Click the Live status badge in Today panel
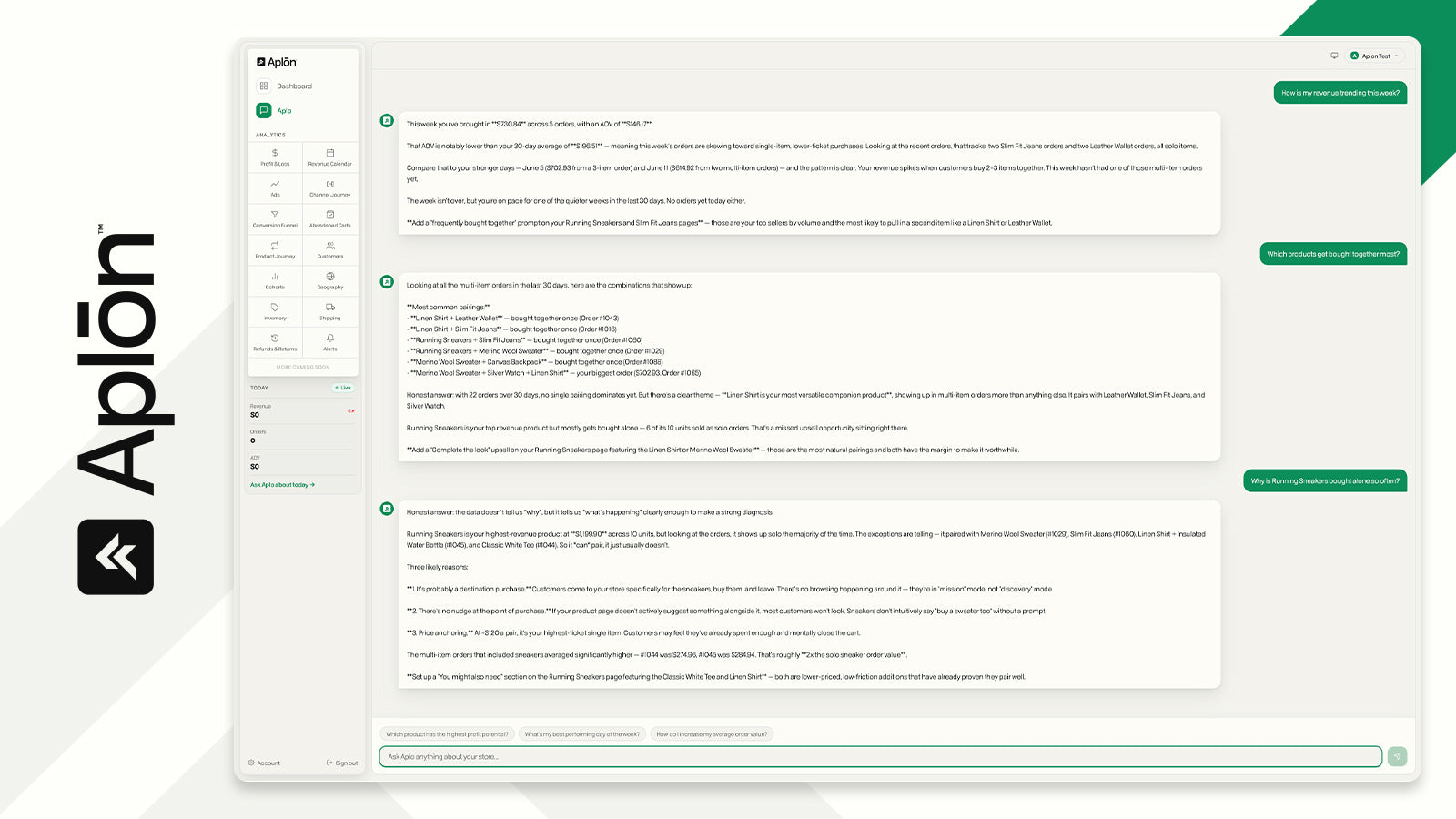 pyautogui.click(x=343, y=388)
